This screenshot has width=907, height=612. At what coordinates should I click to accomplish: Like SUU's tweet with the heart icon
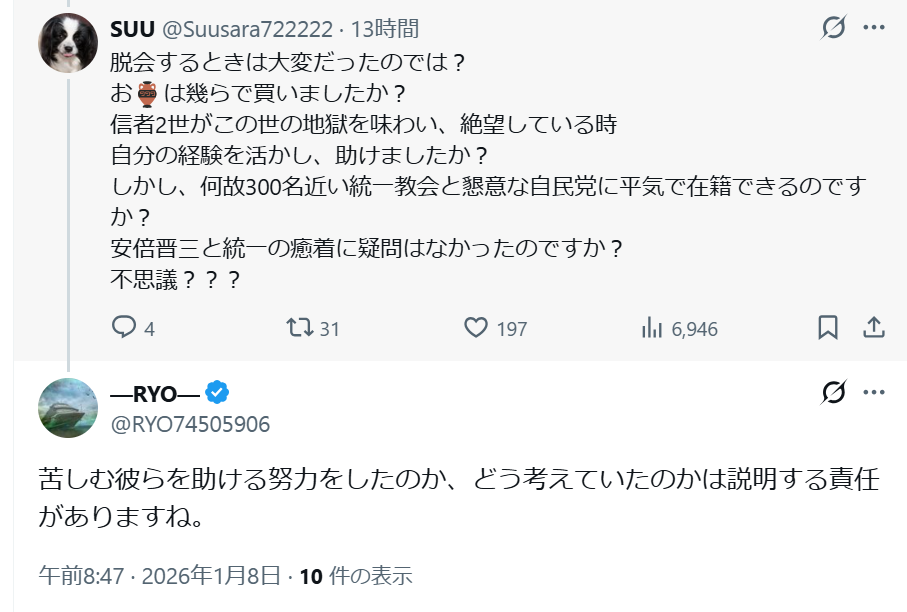477,328
